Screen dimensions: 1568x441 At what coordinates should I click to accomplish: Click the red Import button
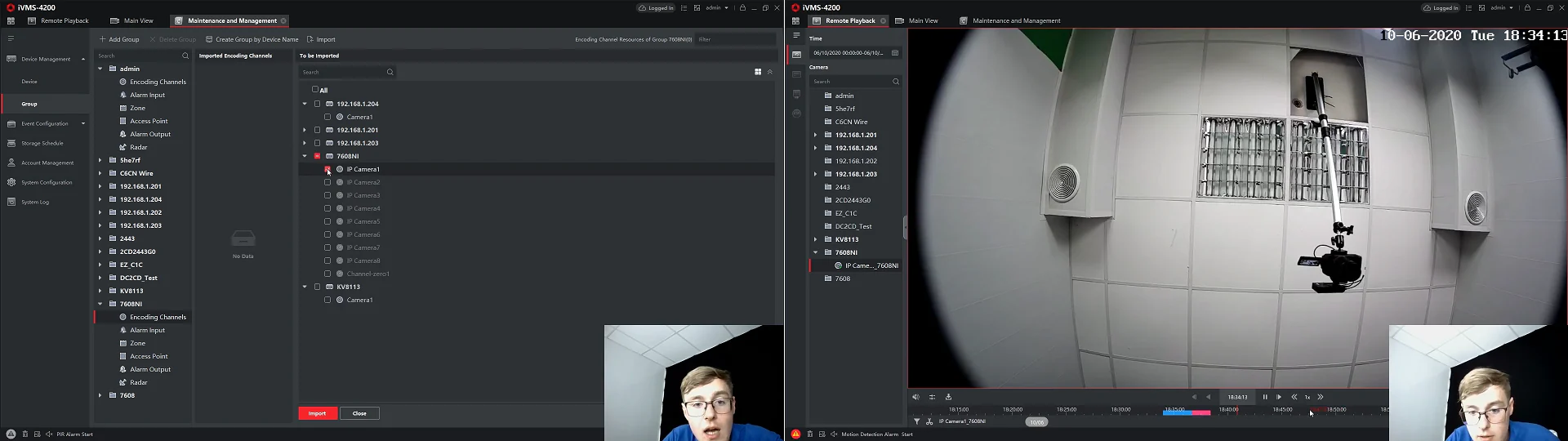(x=318, y=413)
